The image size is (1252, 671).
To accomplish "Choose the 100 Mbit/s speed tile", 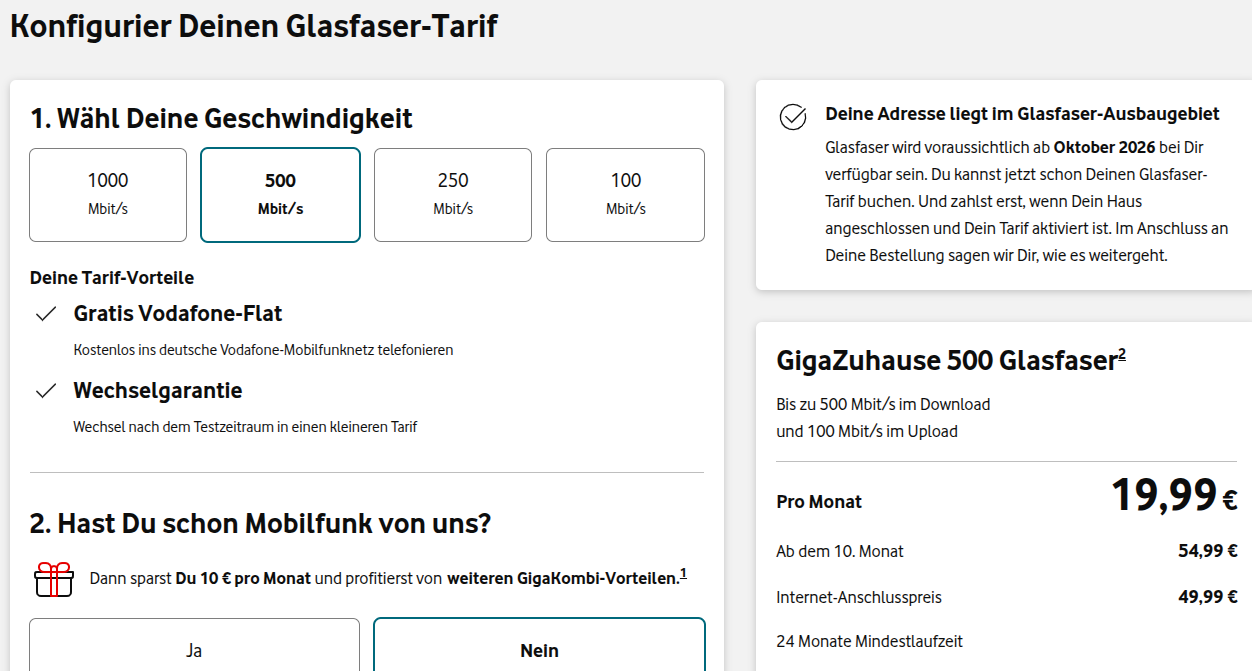I will point(625,195).
